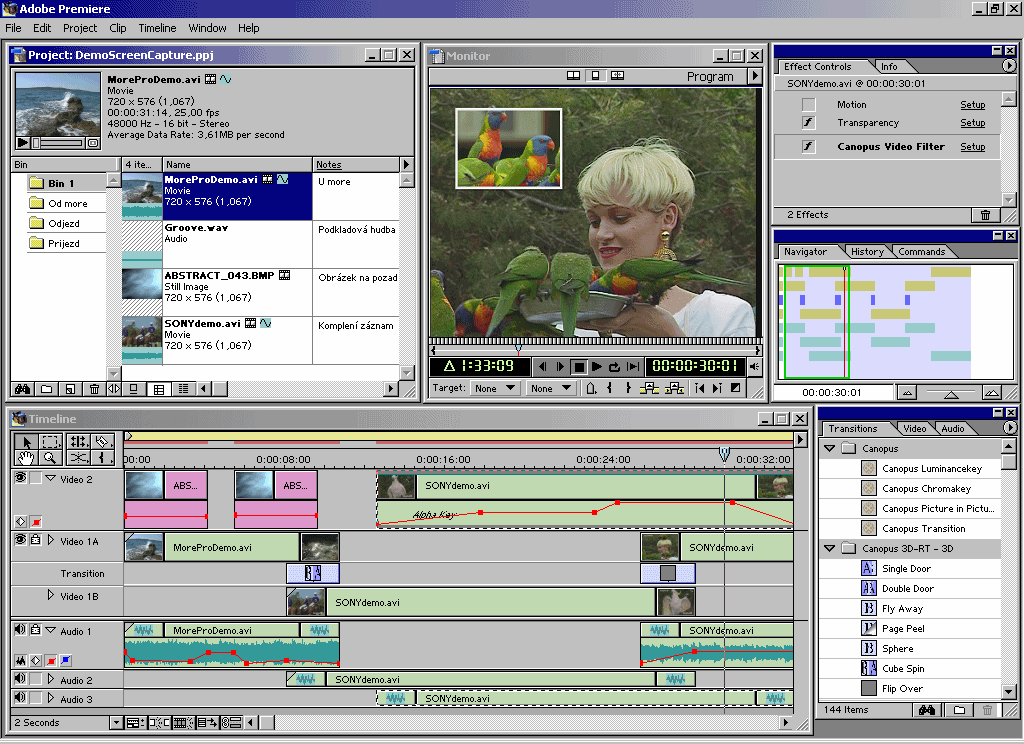Open the first Target None dropdown
This screenshot has height=744, width=1024.
point(495,388)
